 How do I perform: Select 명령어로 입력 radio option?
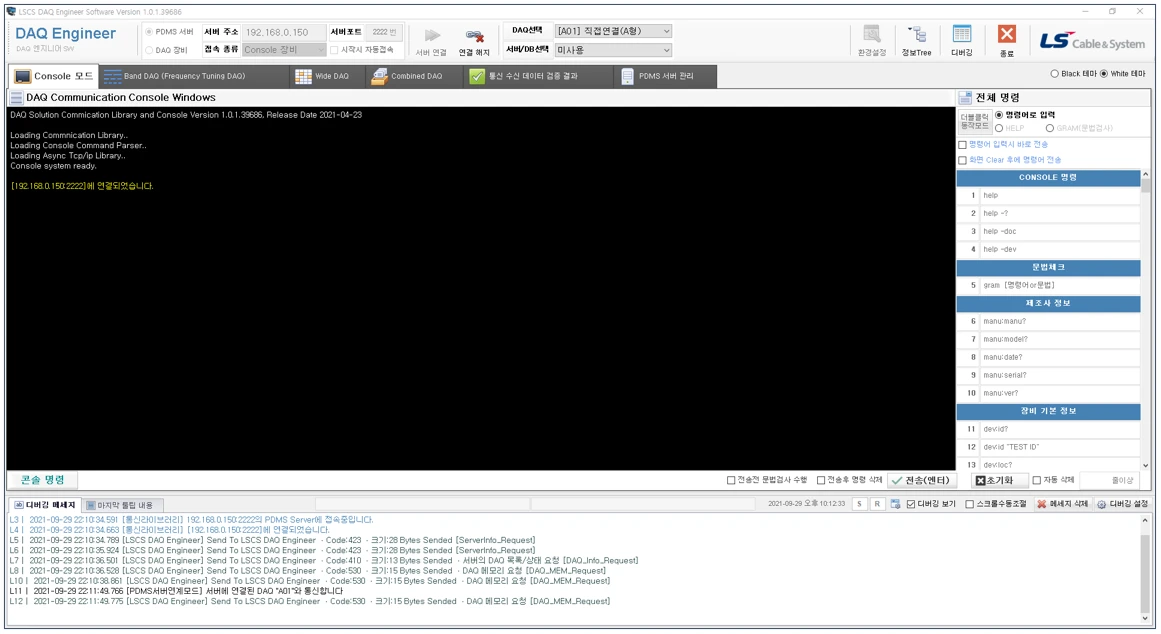click(x=999, y=115)
